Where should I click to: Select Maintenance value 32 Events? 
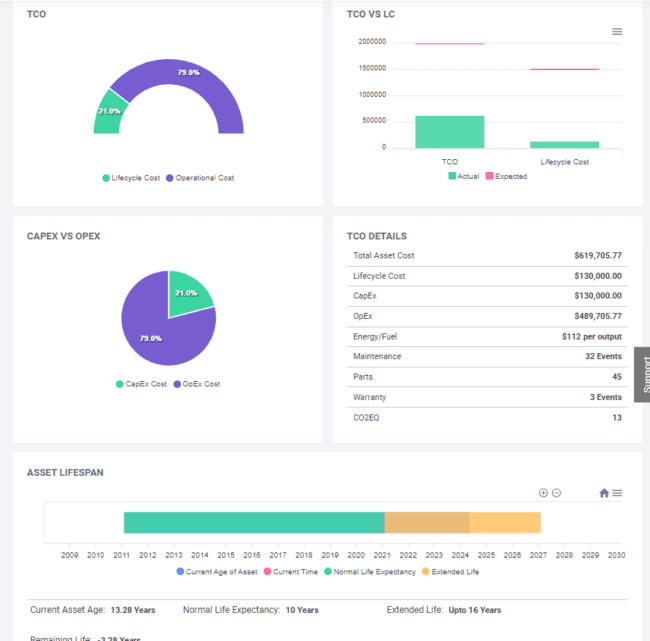(x=603, y=356)
